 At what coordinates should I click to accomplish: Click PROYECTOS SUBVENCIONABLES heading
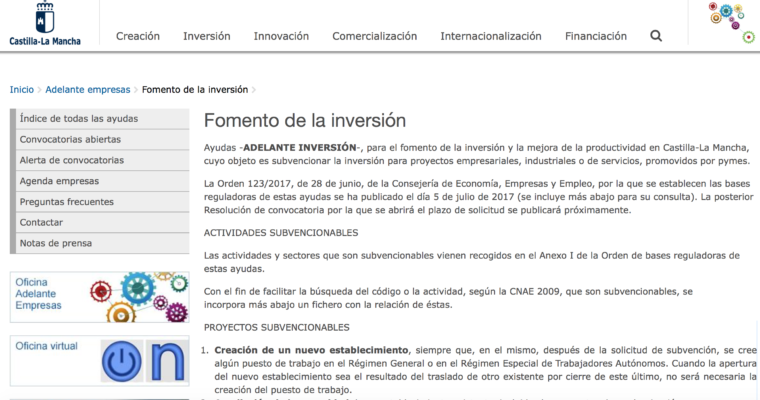276,328
